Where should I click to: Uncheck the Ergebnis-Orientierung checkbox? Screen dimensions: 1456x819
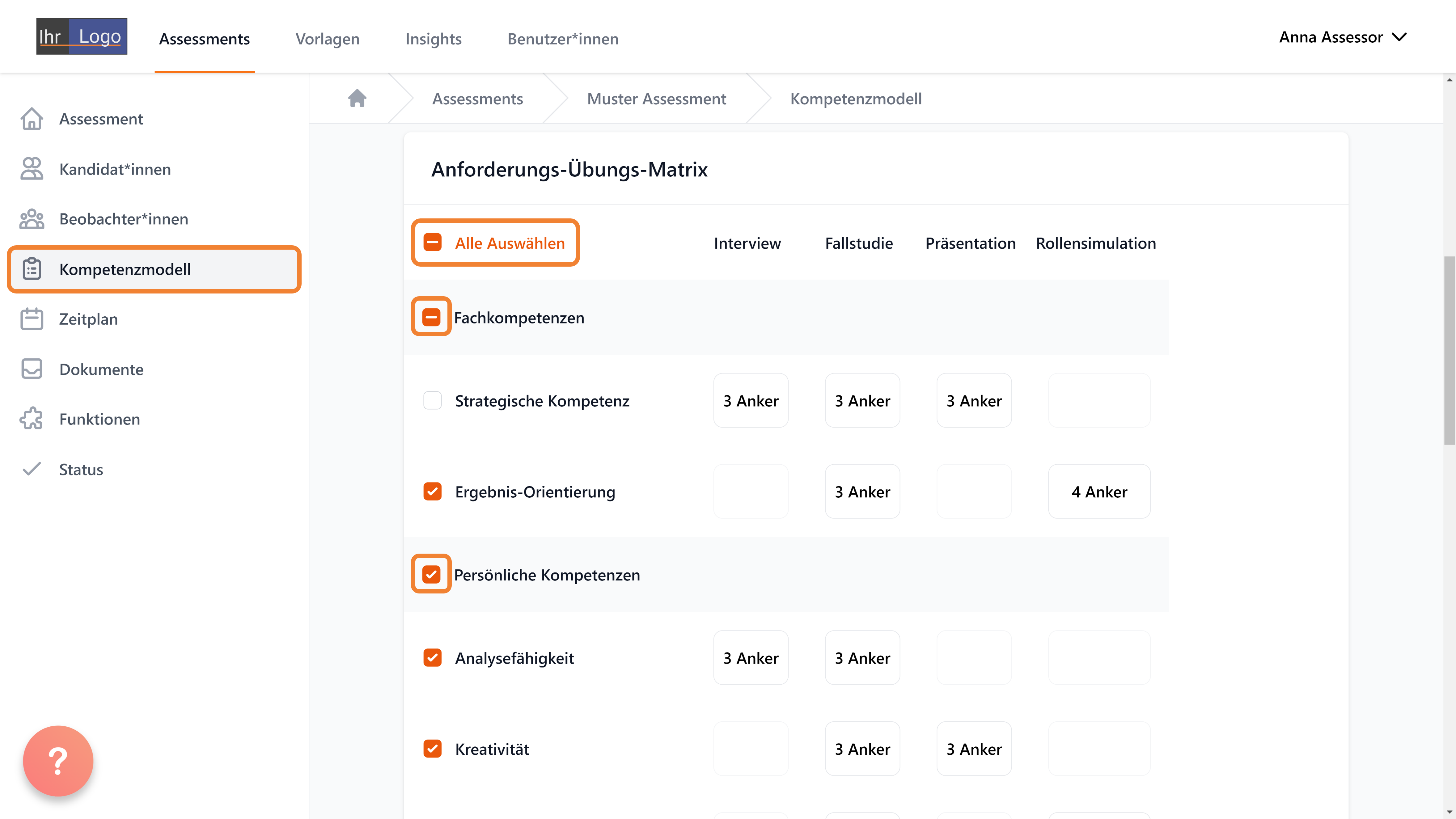coord(432,491)
